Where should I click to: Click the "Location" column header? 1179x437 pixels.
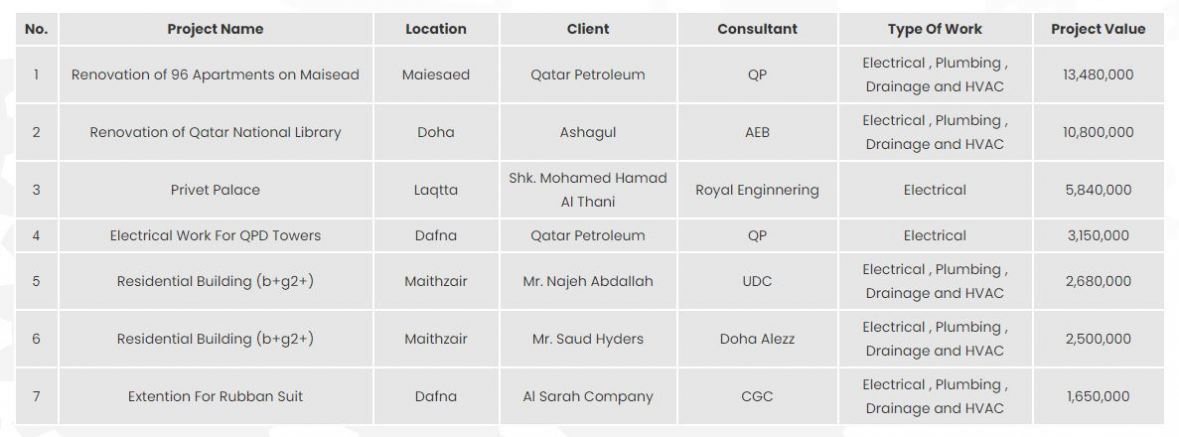[436, 29]
